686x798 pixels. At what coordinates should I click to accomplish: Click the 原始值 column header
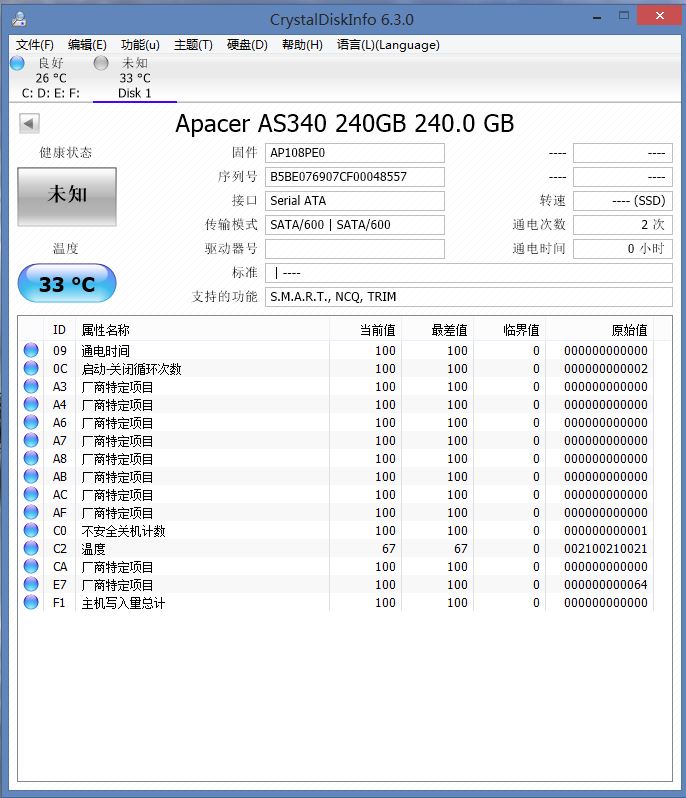[599, 330]
